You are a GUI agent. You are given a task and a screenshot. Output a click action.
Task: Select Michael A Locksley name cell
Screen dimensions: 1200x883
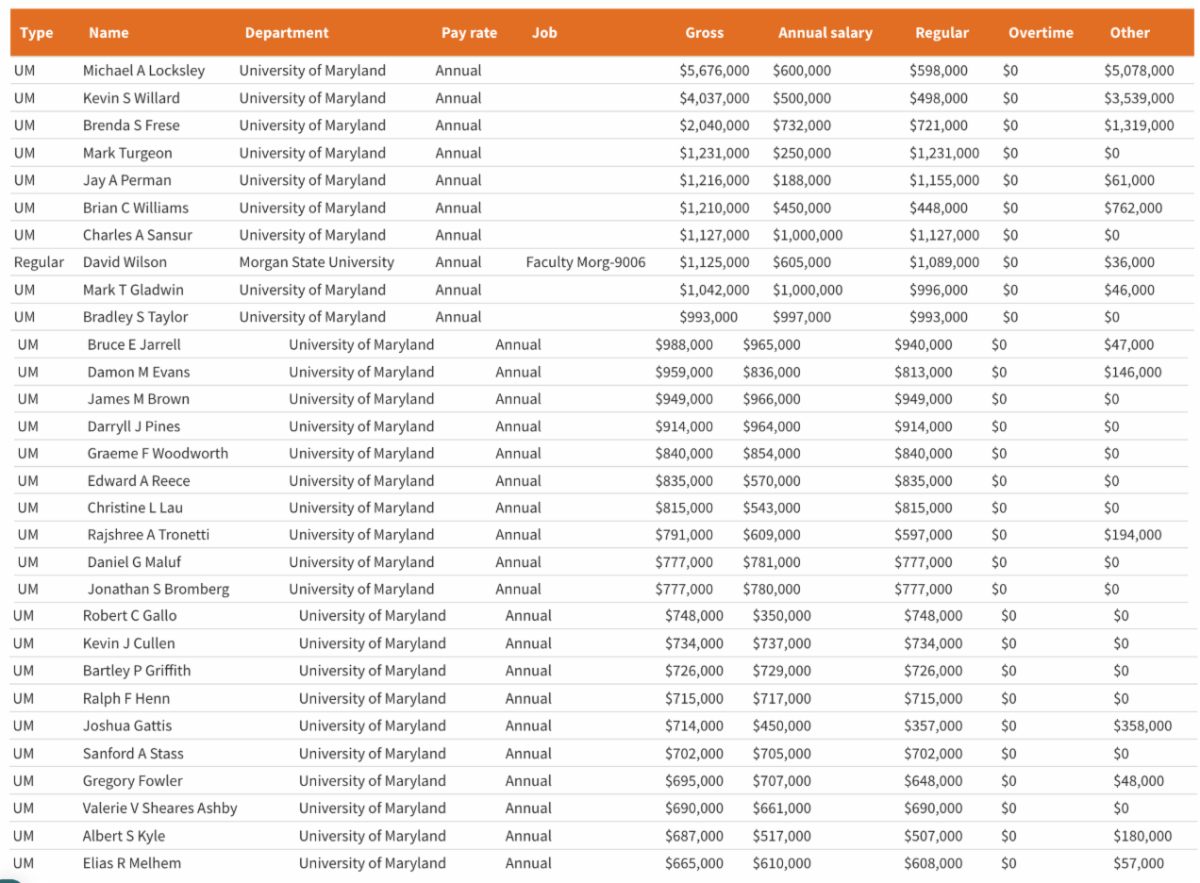tap(143, 71)
